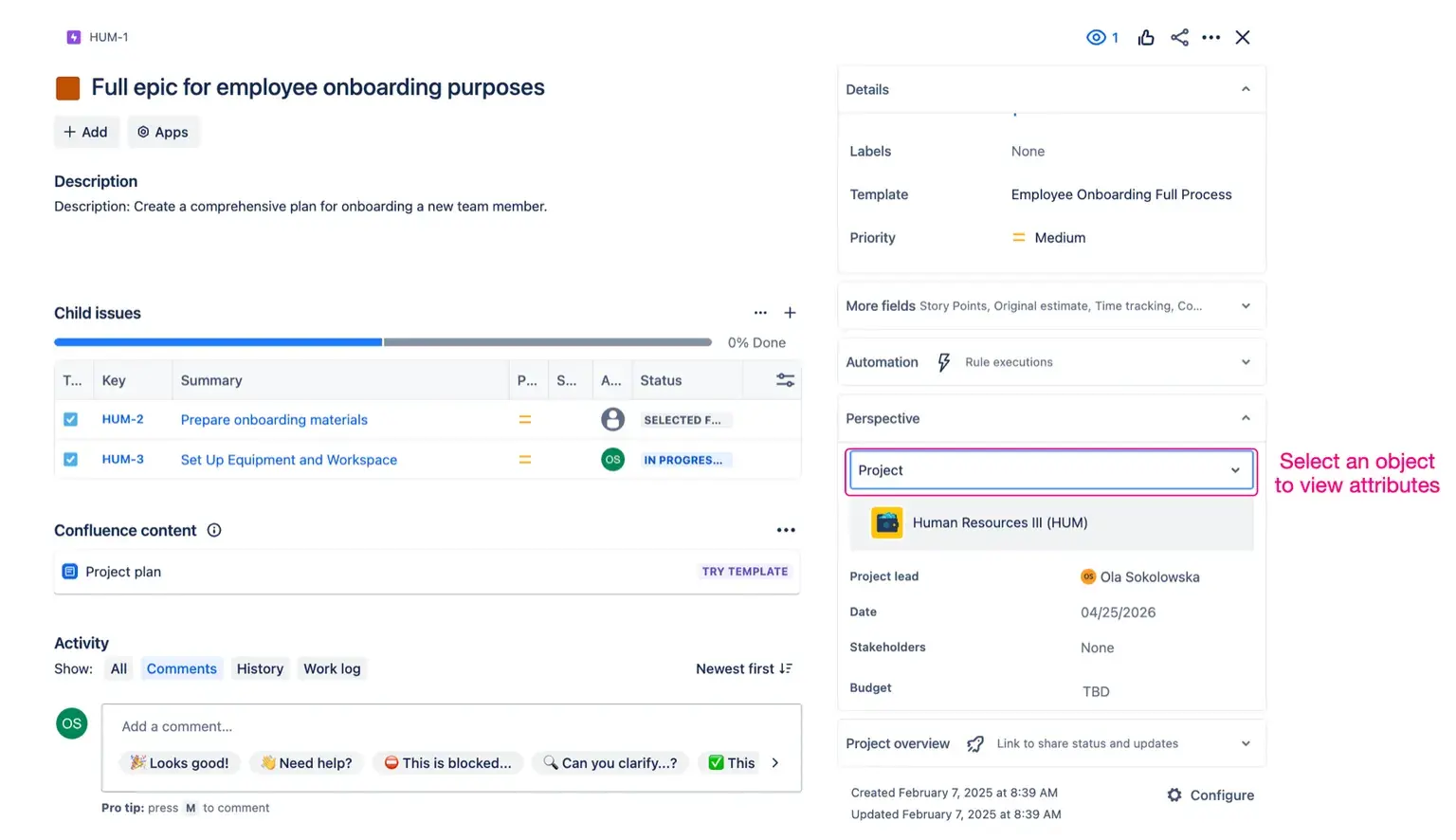Open the issue actions three-dot menu
1456x840 pixels.
[1210, 38]
